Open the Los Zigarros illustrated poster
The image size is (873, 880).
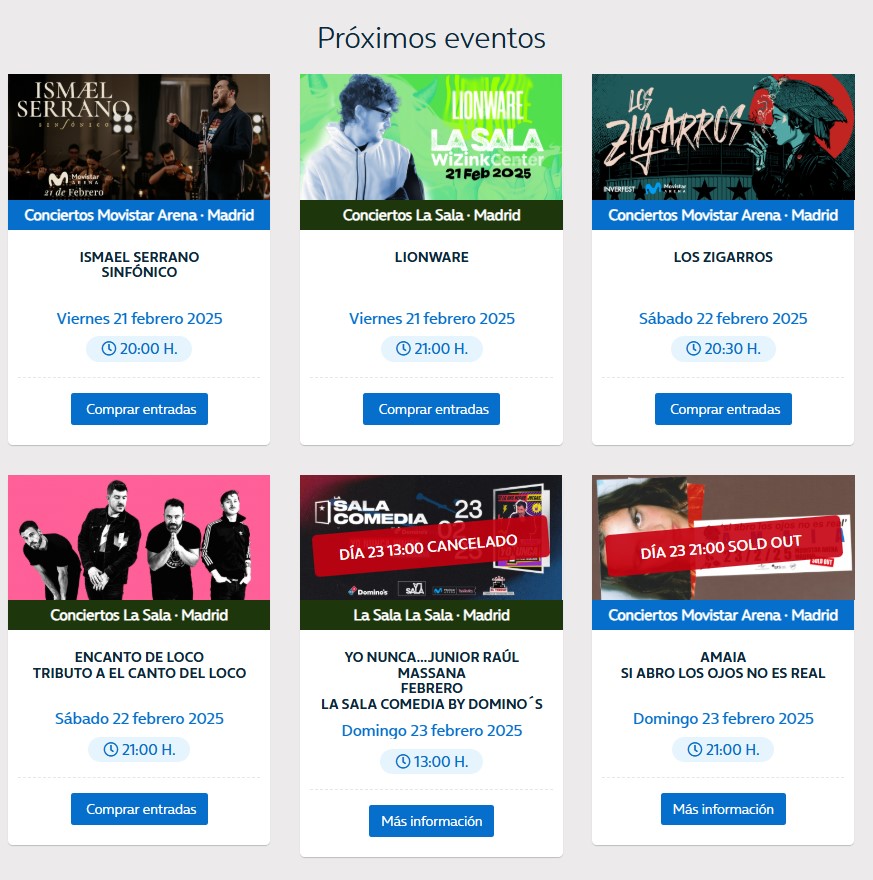coord(723,137)
